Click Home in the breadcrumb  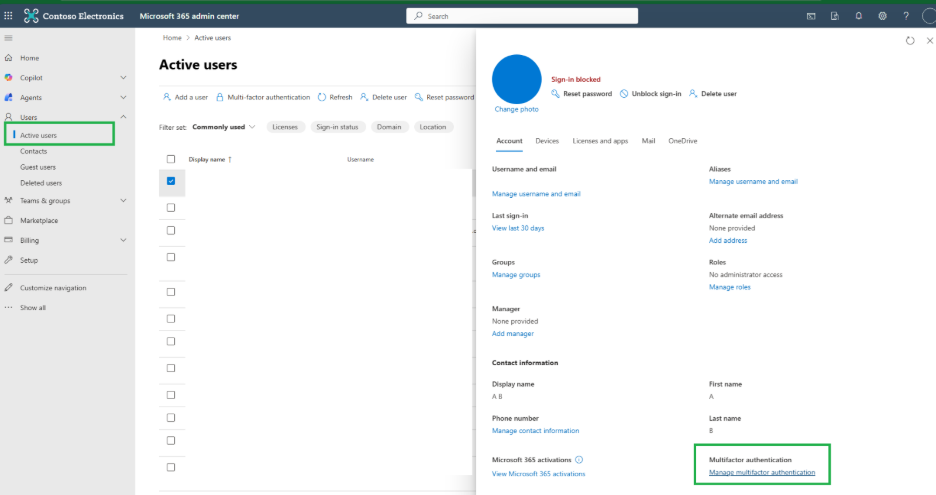point(172,38)
